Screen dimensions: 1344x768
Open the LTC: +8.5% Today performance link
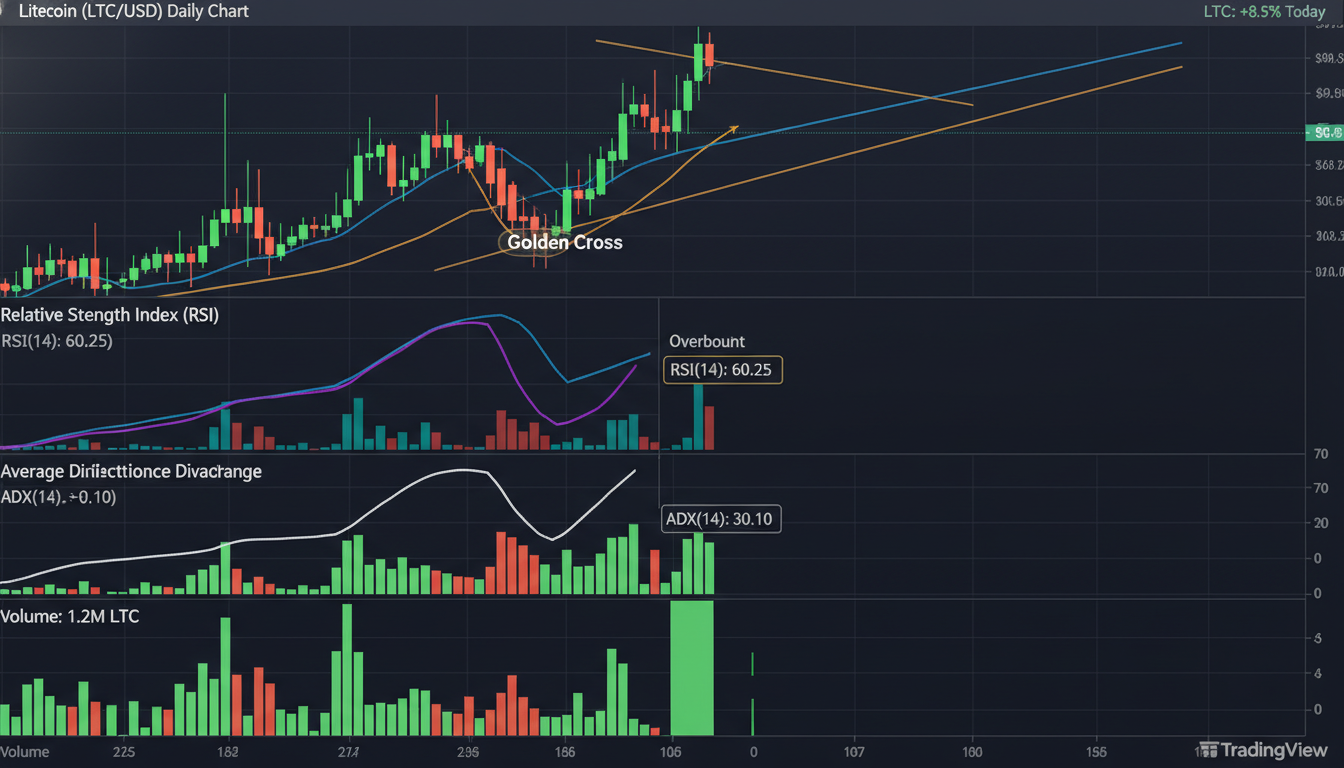click(1264, 11)
